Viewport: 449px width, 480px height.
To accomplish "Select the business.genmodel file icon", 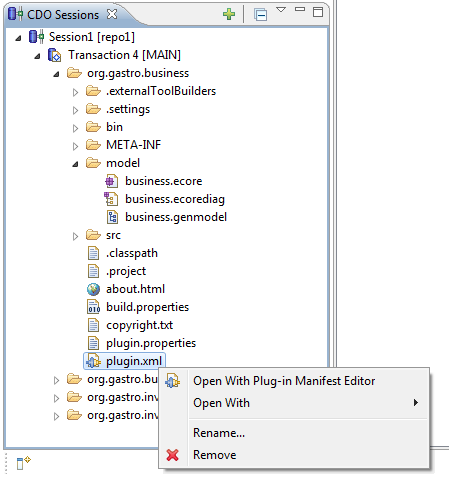I will click(112, 217).
